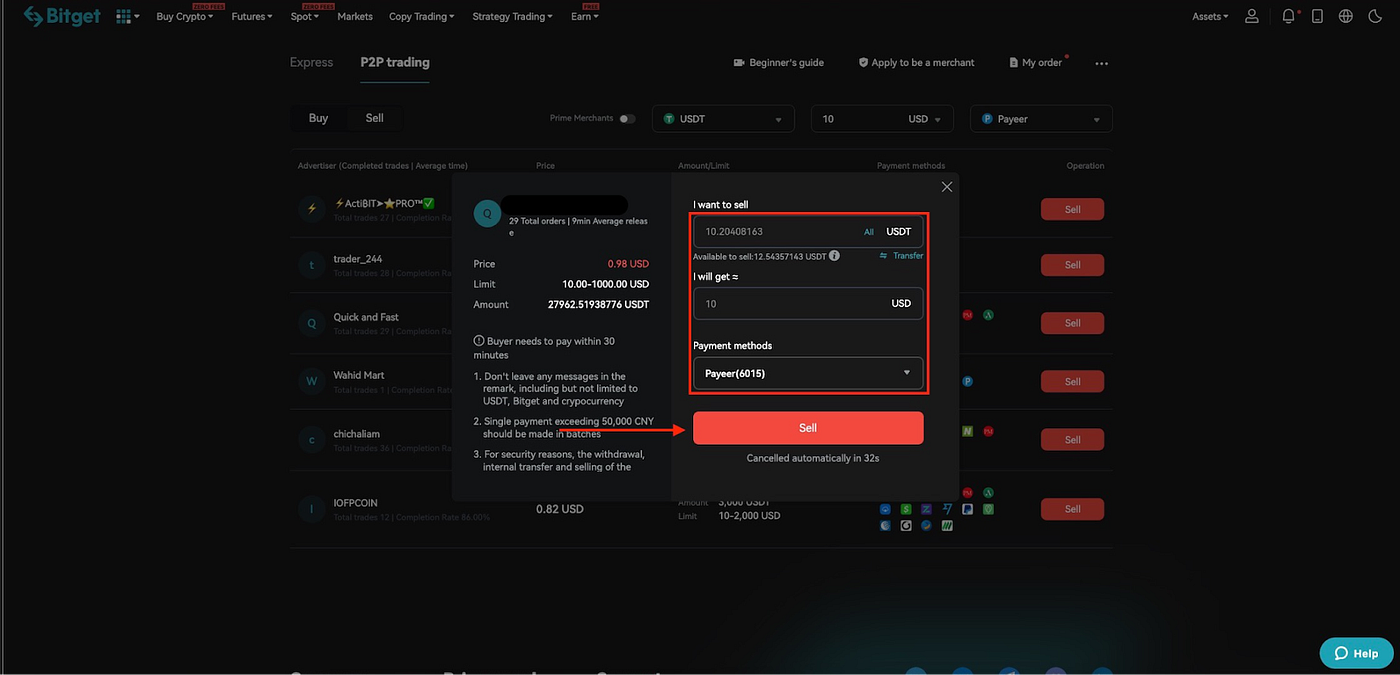Open the apps grid icon beside the logo
The image size is (1400, 675).
point(122,15)
